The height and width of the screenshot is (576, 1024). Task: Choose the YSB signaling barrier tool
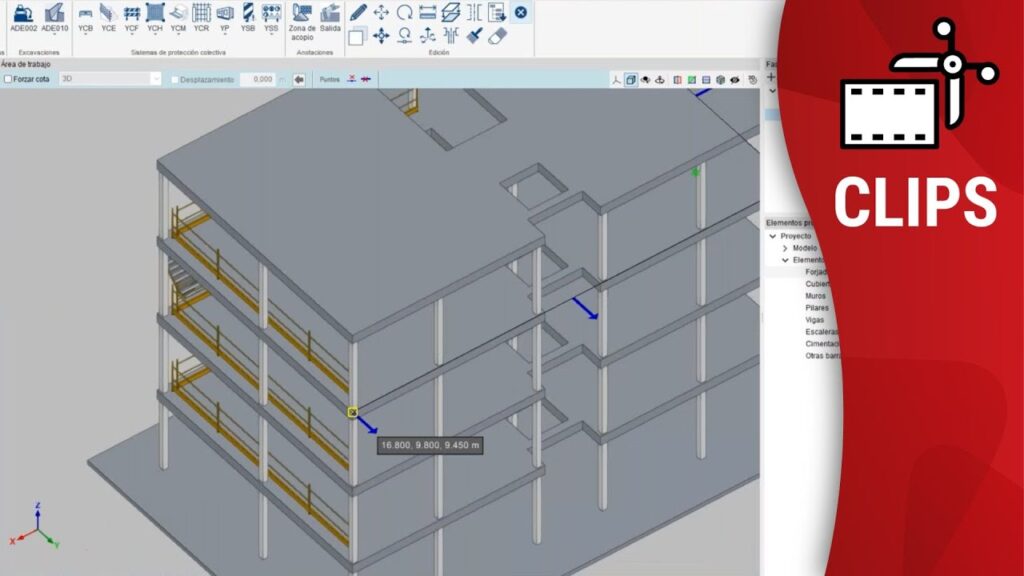(x=248, y=16)
